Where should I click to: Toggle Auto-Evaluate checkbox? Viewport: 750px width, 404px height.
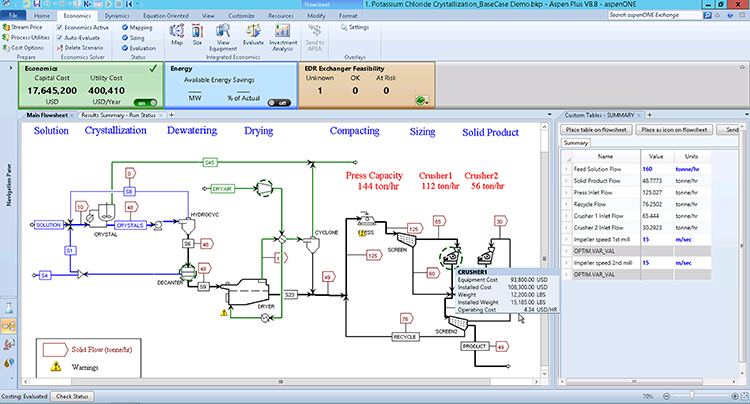click(x=60, y=38)
